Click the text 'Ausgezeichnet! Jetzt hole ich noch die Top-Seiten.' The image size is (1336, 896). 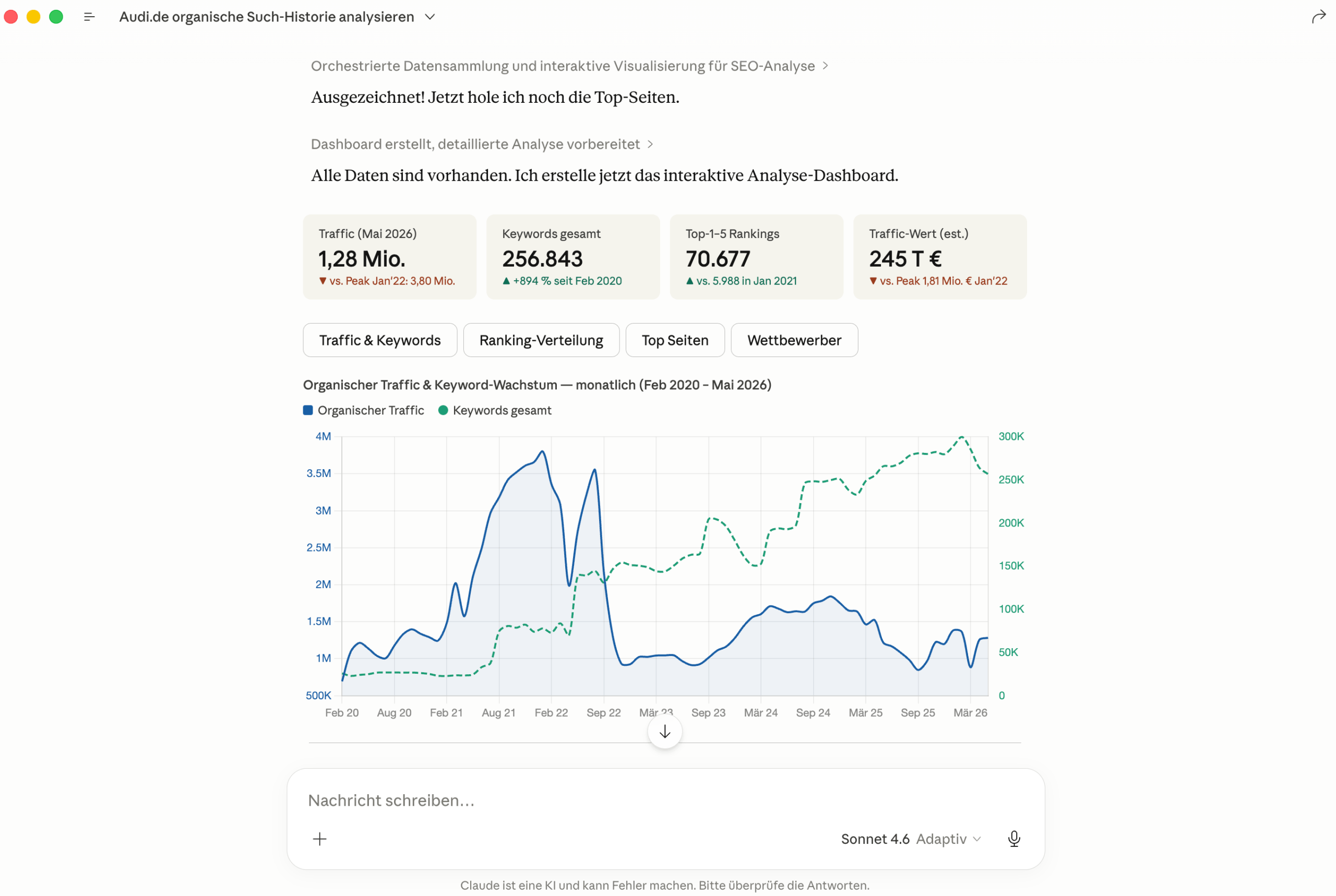coord(495,97)
